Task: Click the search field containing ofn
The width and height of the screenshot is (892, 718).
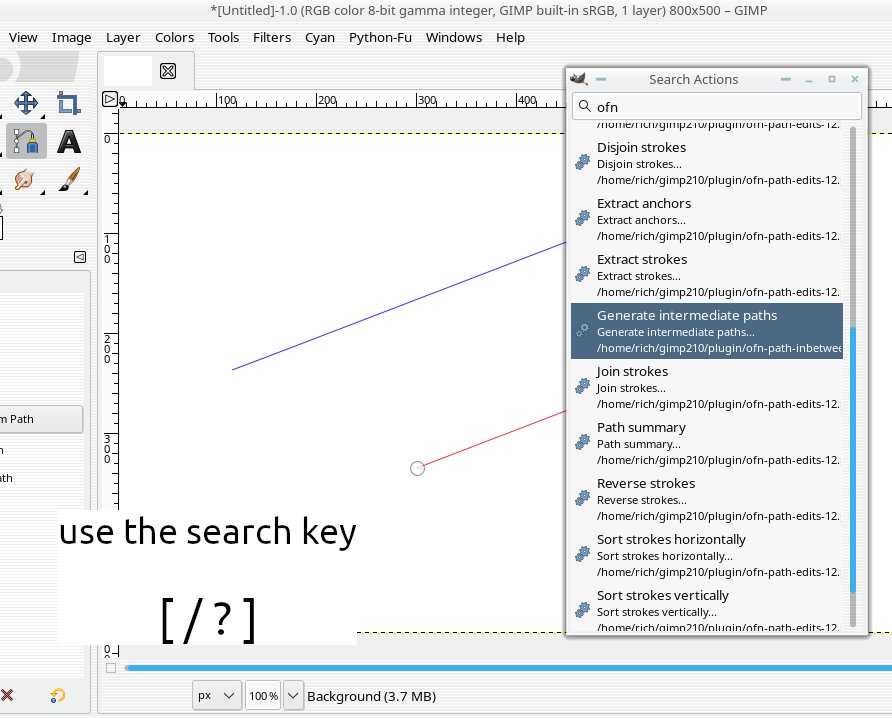Action: [x=717, y=107]
